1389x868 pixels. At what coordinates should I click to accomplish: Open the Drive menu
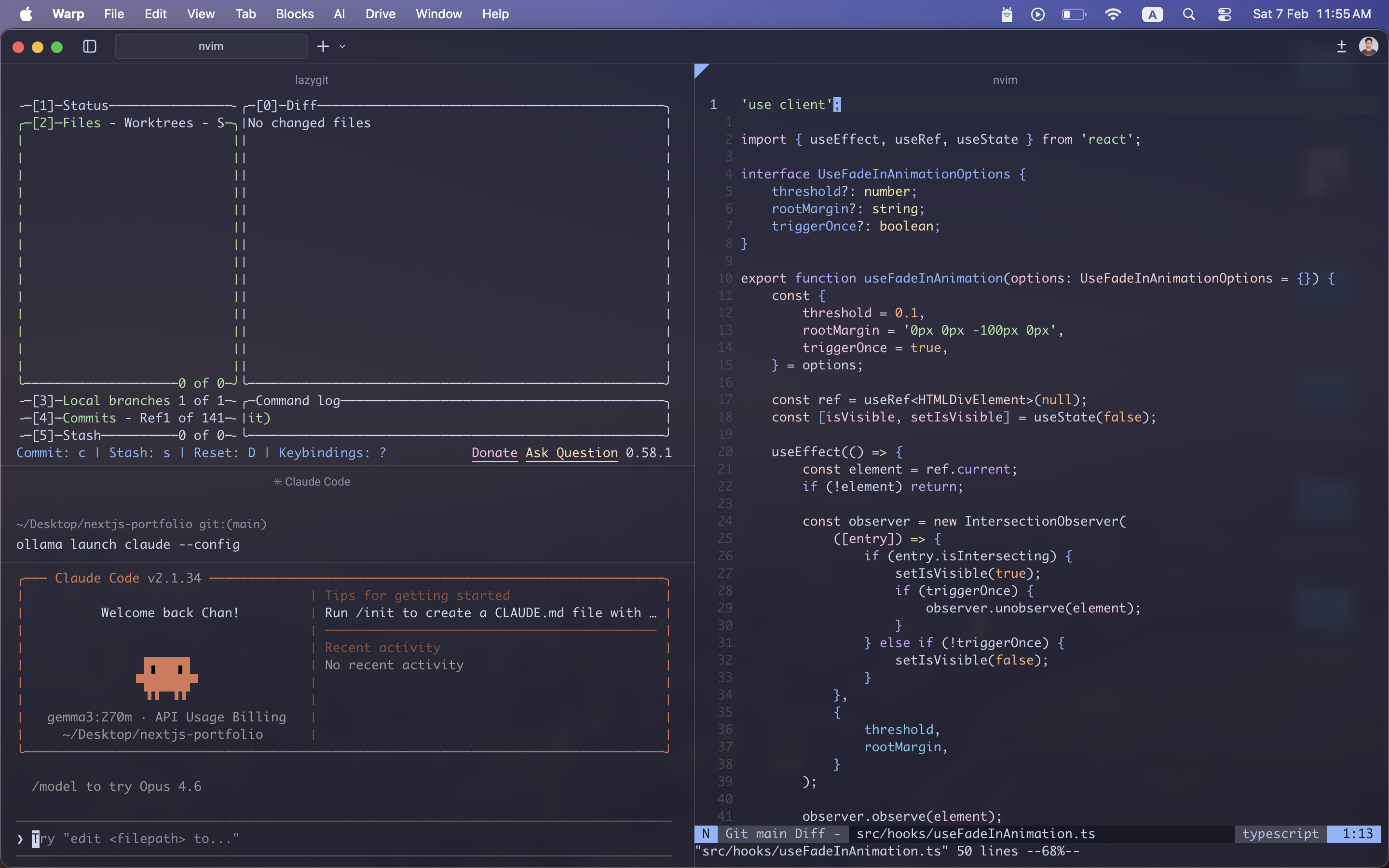380,14
